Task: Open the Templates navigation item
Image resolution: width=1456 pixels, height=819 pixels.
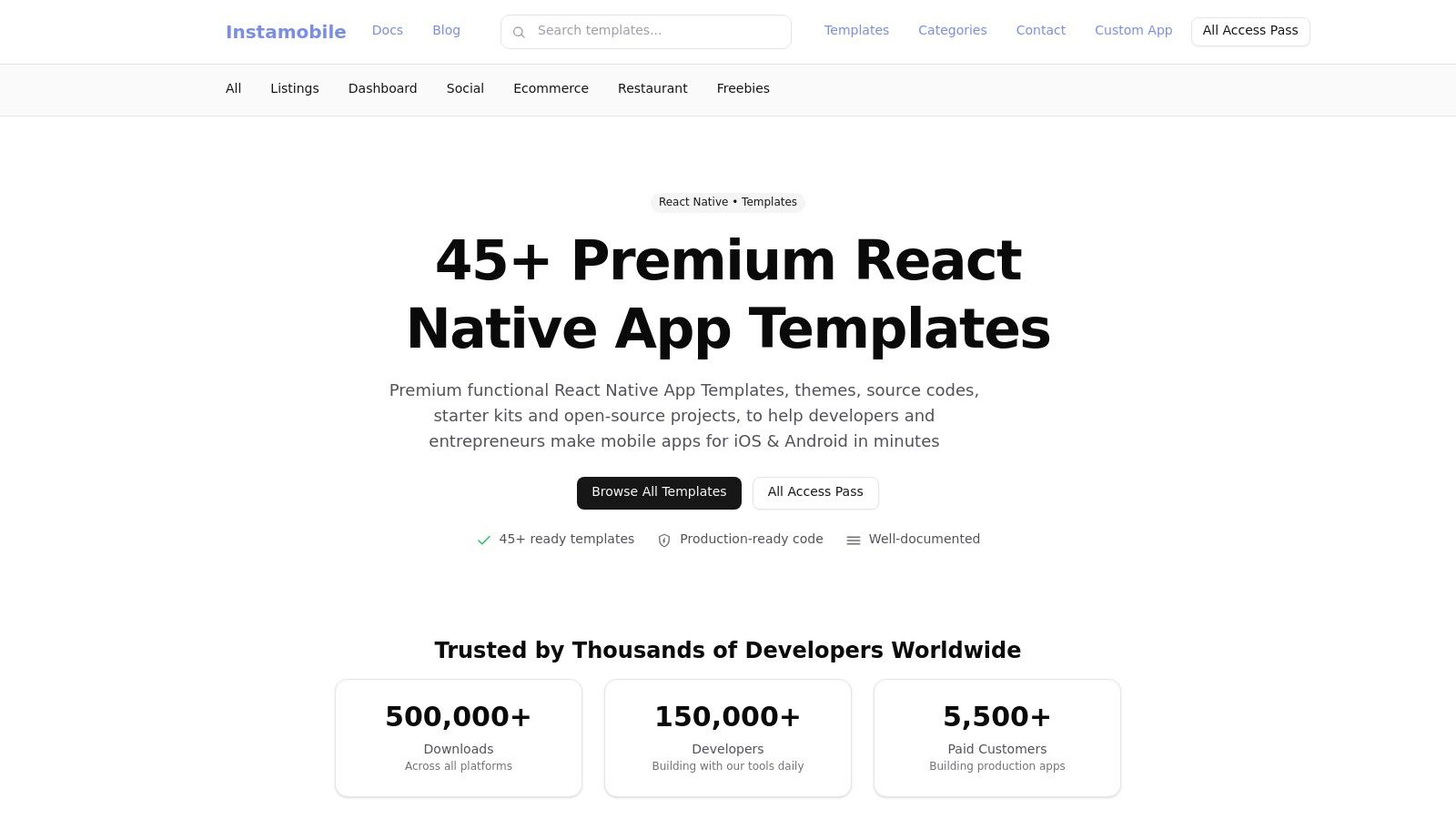Action: (856, 30)
